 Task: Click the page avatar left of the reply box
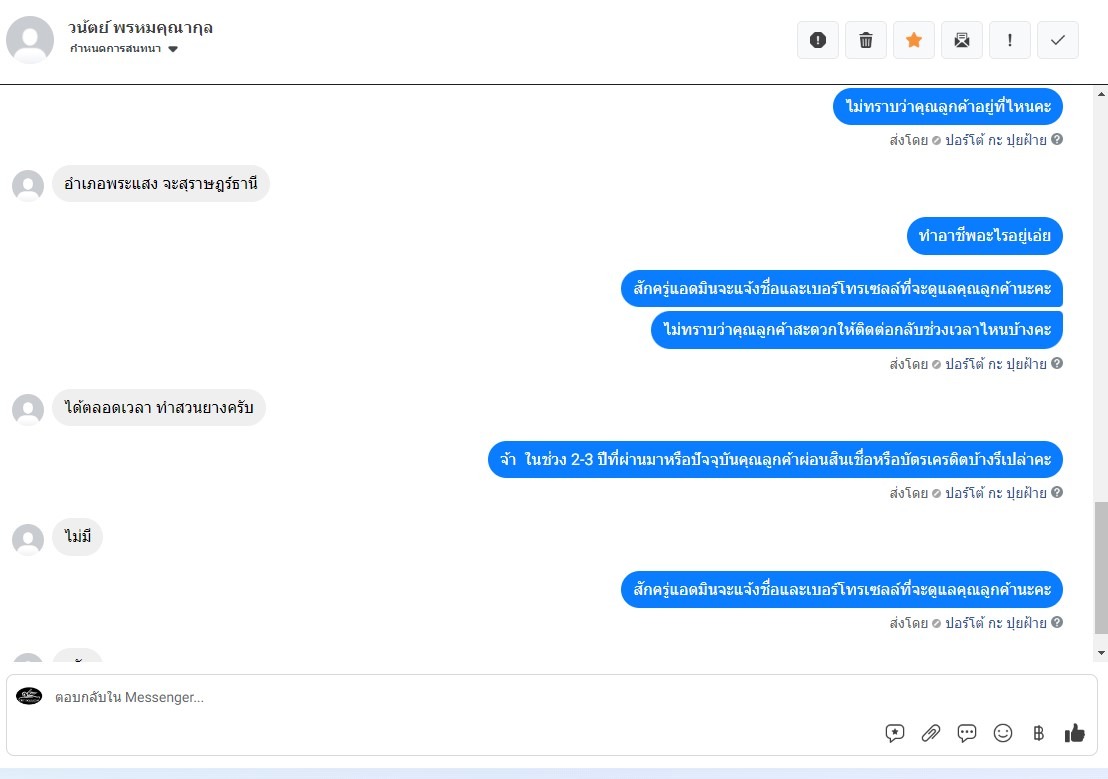pyautogui.click(x=29, y=696)
